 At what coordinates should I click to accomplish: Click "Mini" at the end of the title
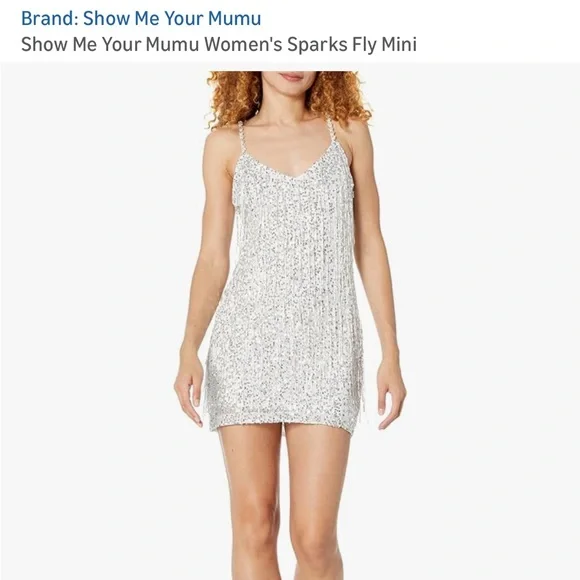[399, 44]
